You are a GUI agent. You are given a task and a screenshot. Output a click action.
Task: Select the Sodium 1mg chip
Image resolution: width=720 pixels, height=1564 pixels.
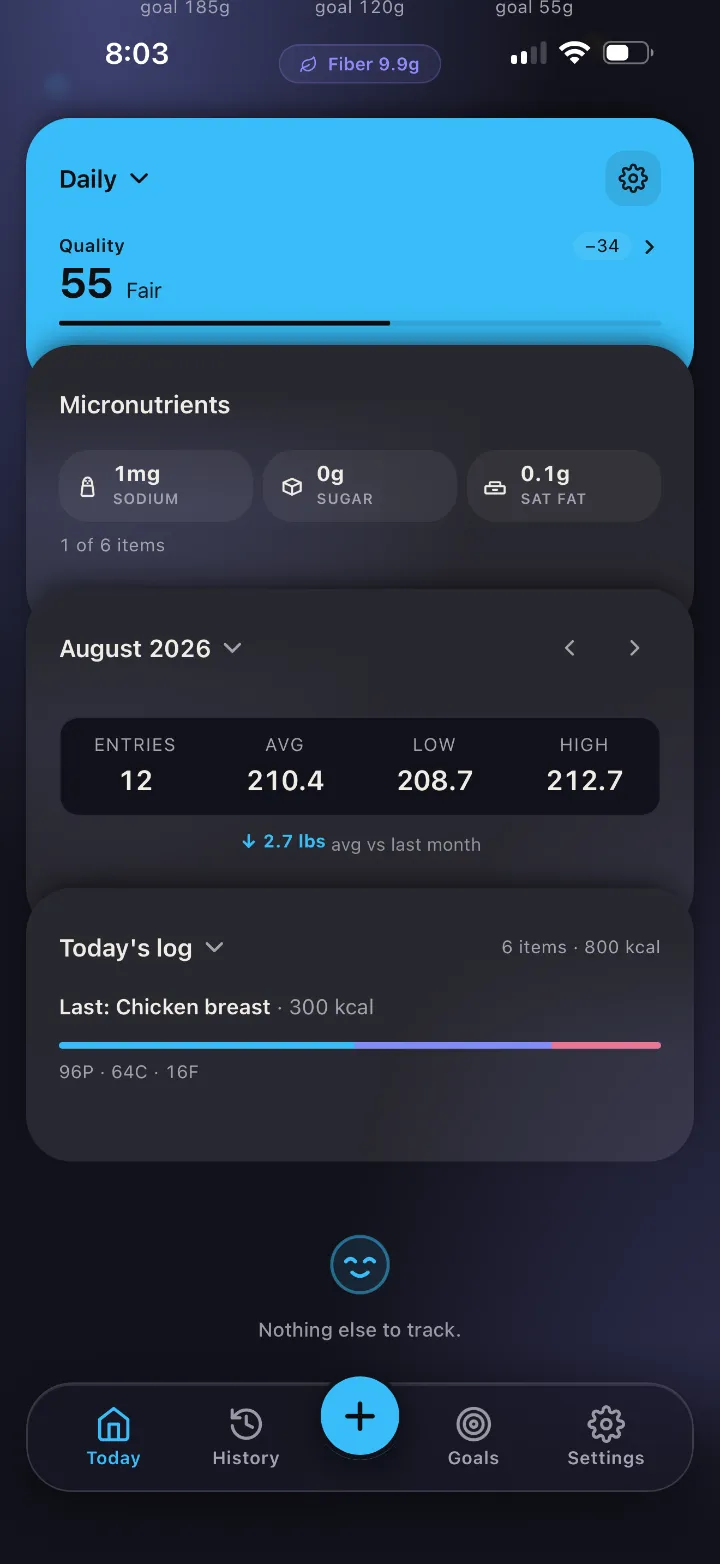click(156, 486)
